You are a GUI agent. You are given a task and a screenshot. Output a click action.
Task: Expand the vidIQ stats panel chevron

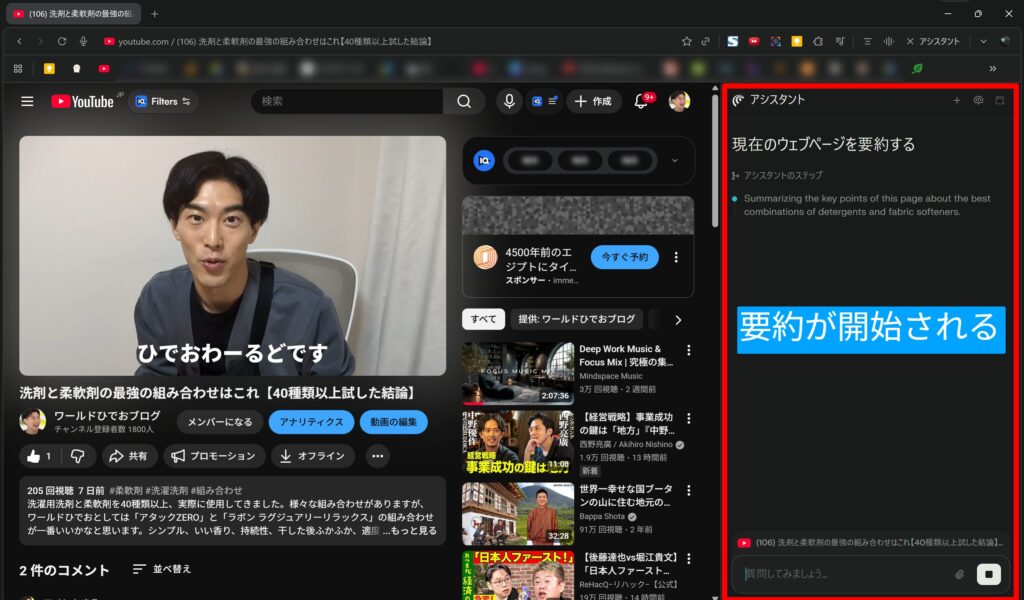tap(674, 160)
